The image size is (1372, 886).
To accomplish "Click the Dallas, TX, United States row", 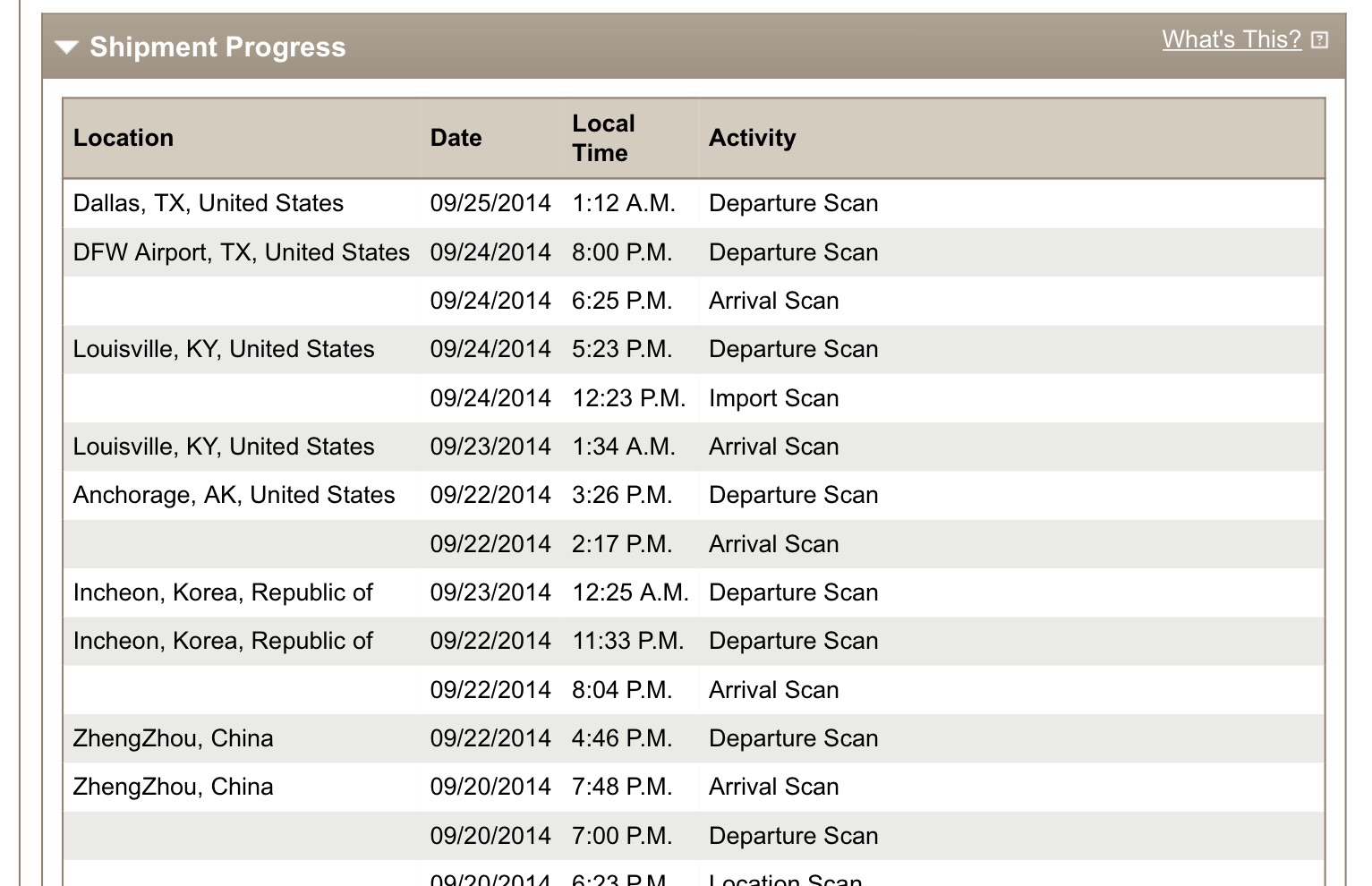I will [x=694, y=203].
